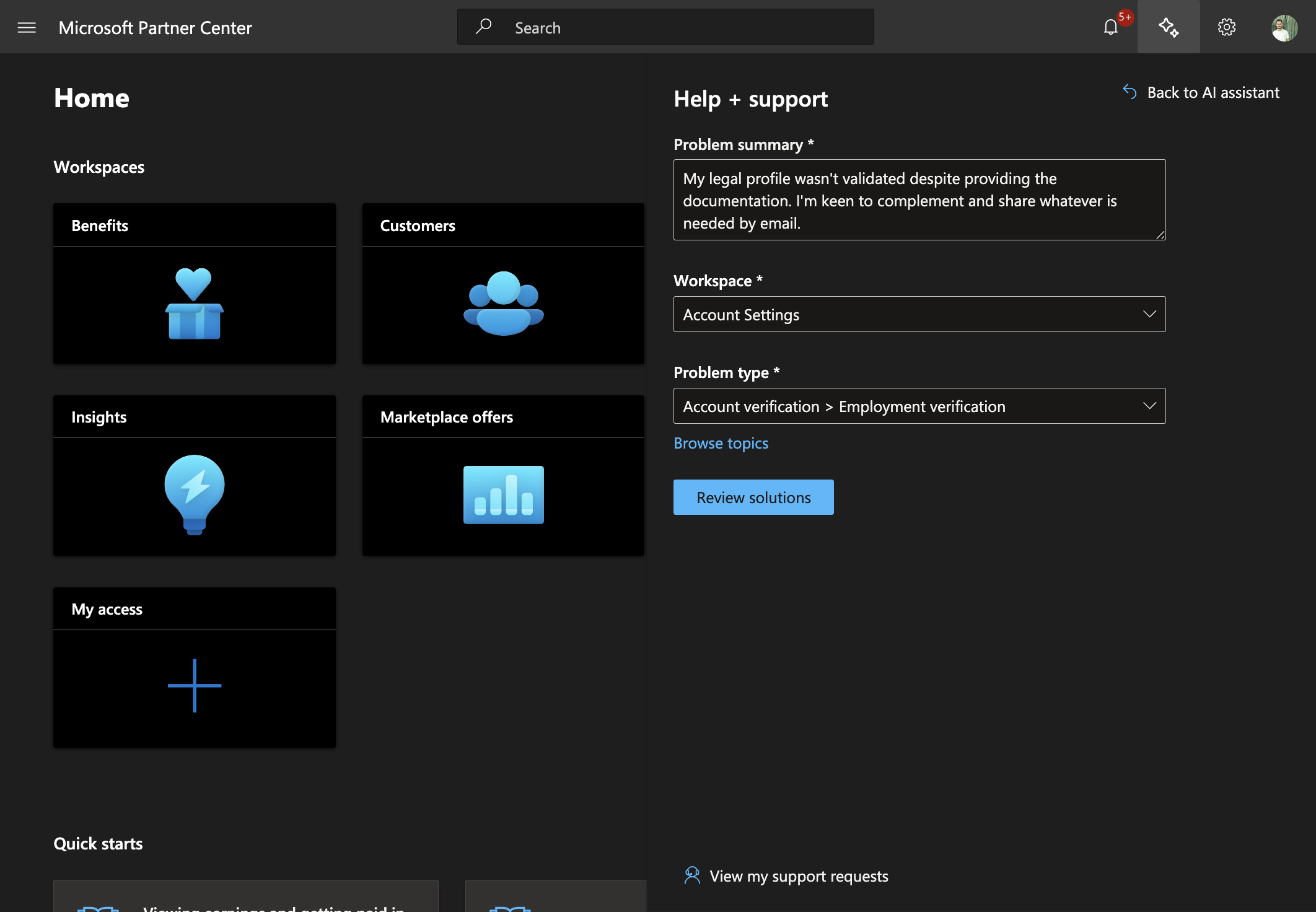Expand the Problem type dropdown chevron
This screenshot has width=1316, height=912.
pyautogui.click(x=1149, y=406)
